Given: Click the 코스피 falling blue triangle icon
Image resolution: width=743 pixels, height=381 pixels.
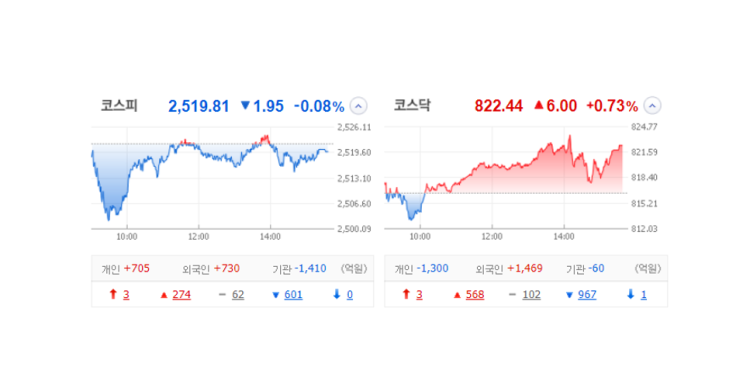Looking at the screenshot, I should coord(276,295).
